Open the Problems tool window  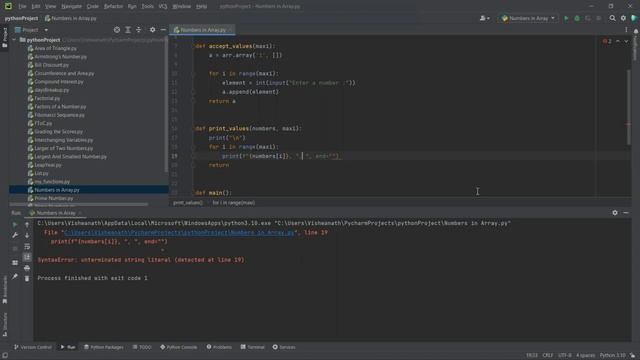219,347
